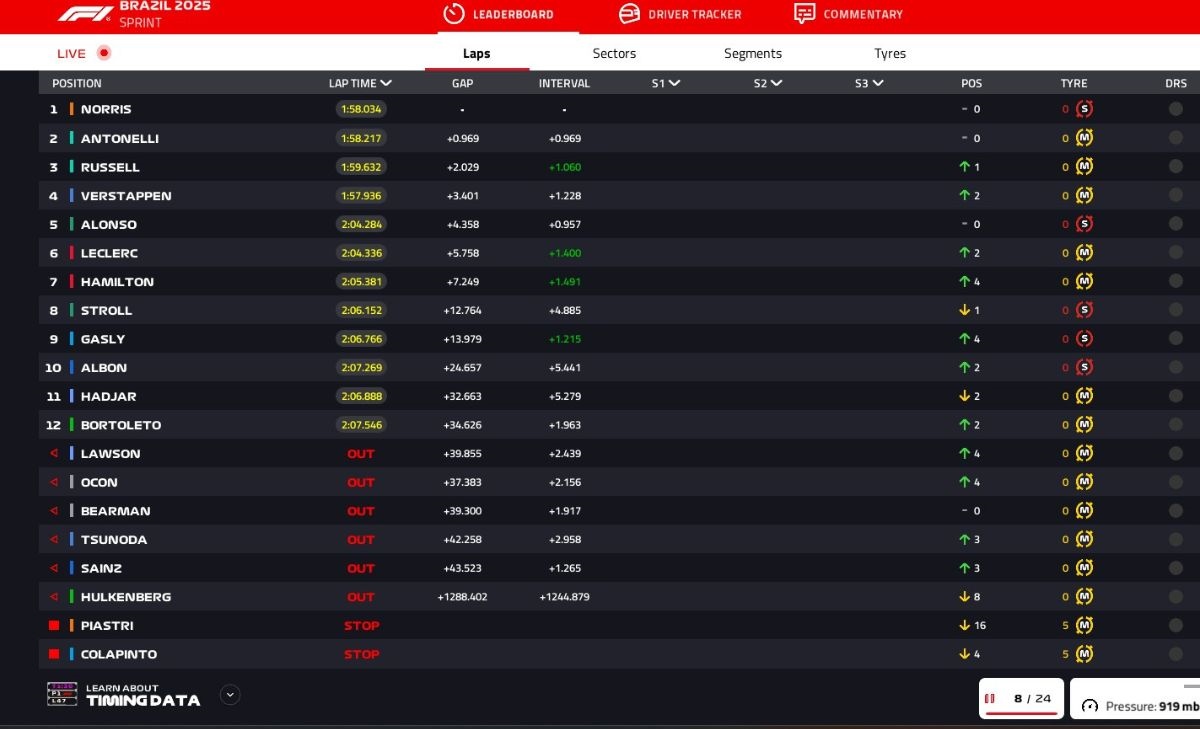Click the red stop marker beside Piastri
This screenshot has height=729, width=1200.
point(55,626)
